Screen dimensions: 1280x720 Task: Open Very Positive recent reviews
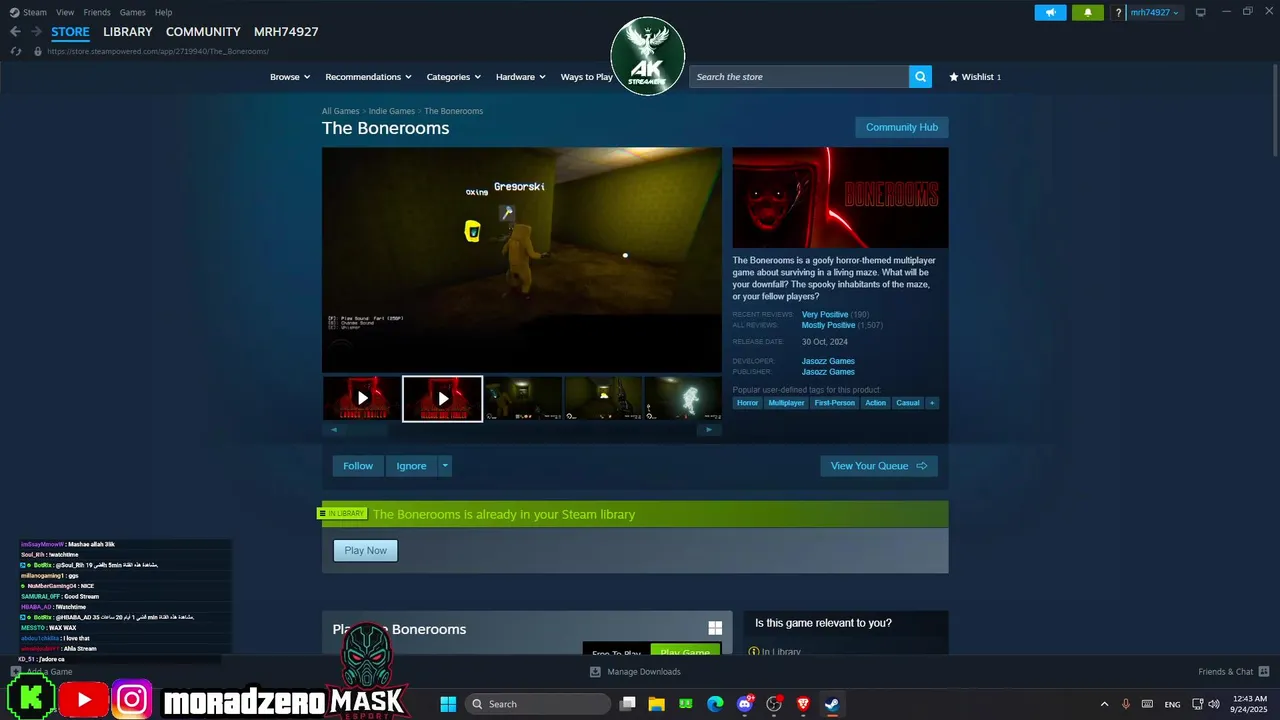[x=824, y=314]
